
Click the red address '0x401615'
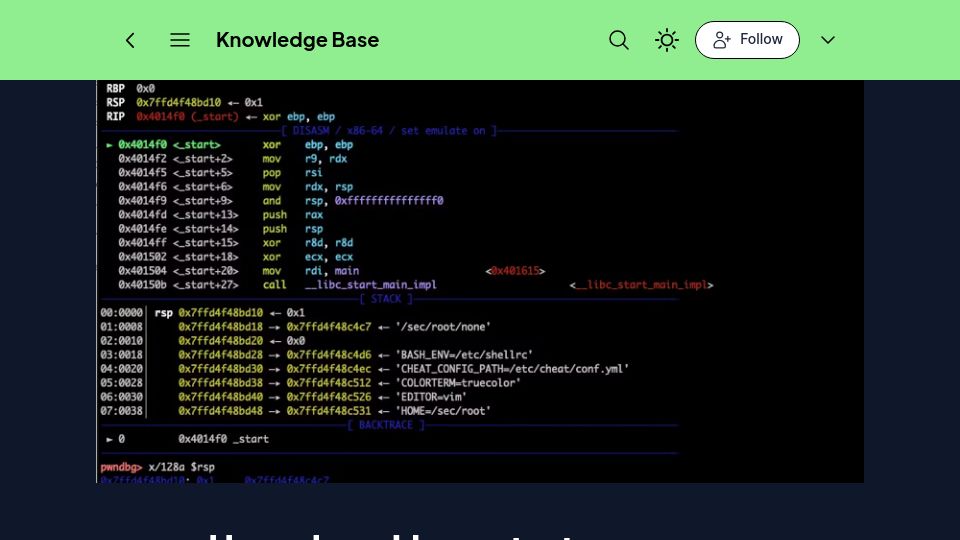(x=515, y=271)
